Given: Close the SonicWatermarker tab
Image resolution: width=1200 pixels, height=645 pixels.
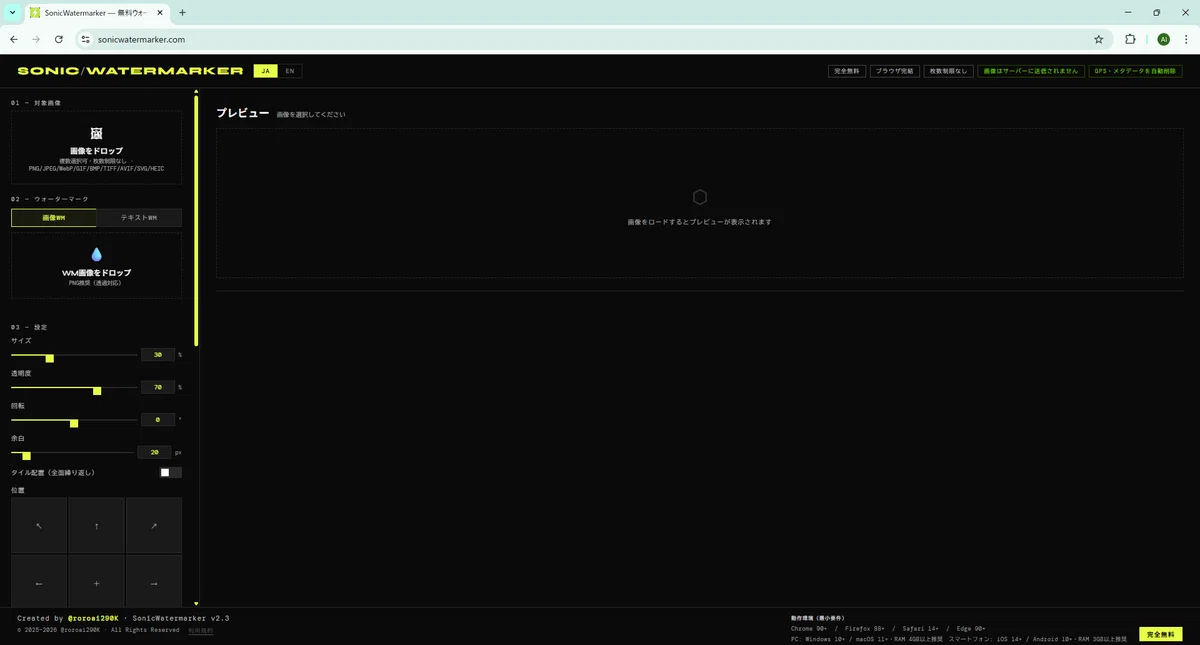Looking at the screenshot, I should 162,13.
